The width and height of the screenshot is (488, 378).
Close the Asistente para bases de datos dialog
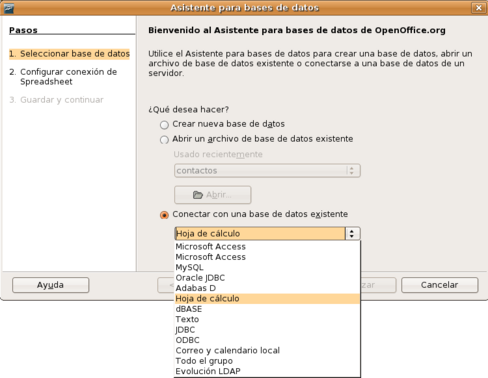[478, 8]
